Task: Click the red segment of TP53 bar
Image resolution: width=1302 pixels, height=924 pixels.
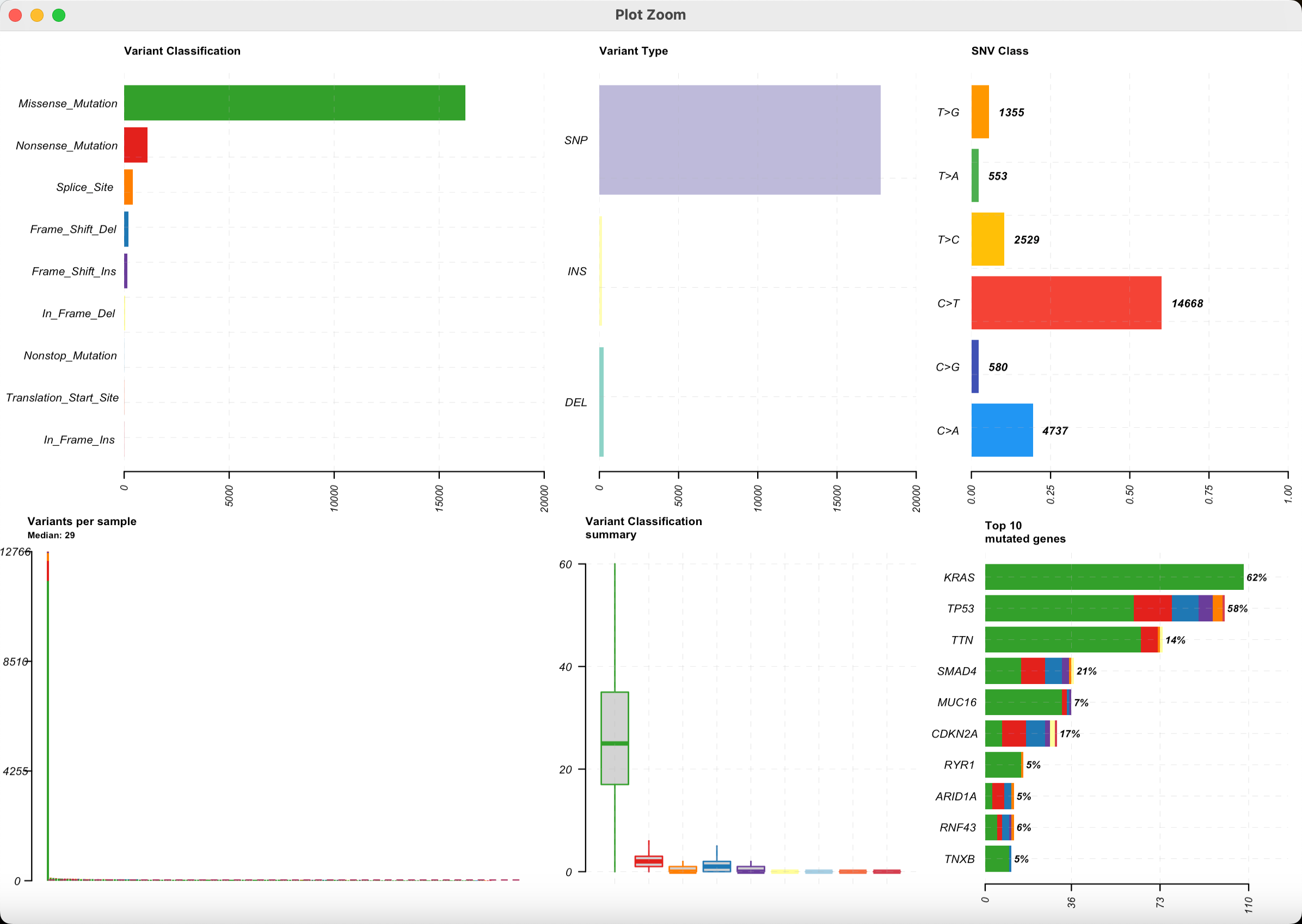Action: click(x=1152, y=608)
